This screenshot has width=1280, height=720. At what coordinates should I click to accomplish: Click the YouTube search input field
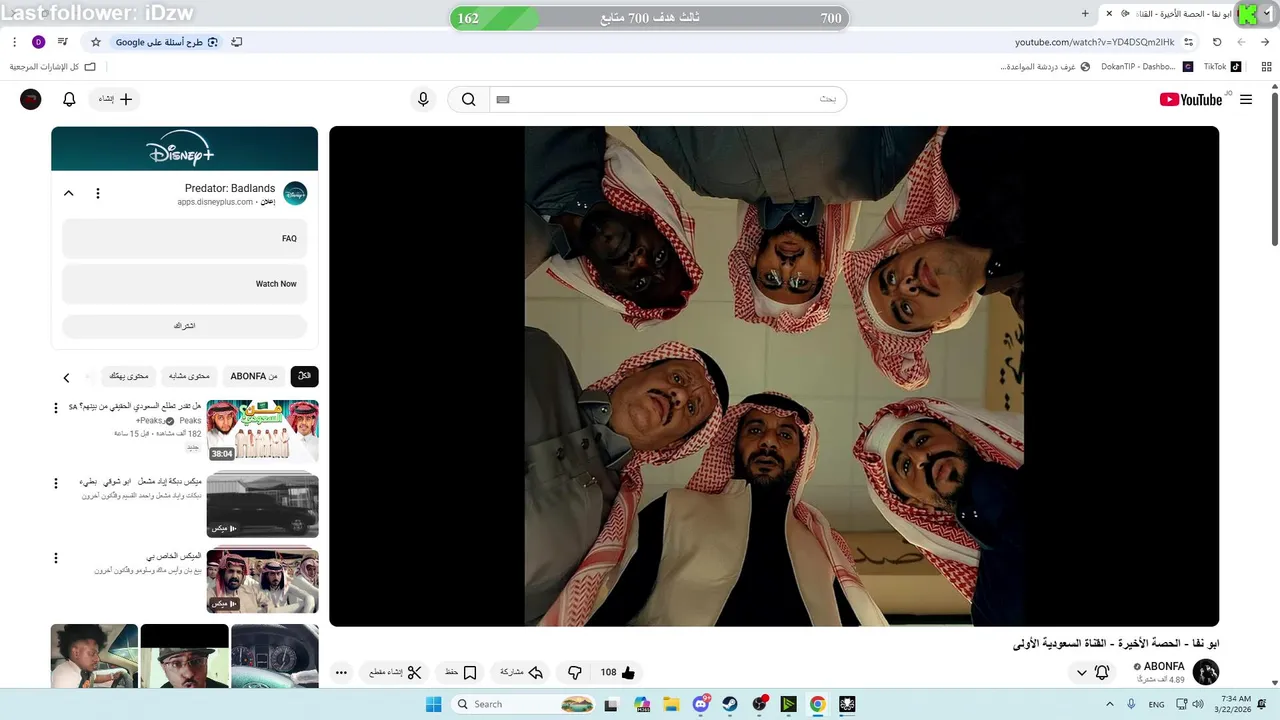tap(668, 99)
